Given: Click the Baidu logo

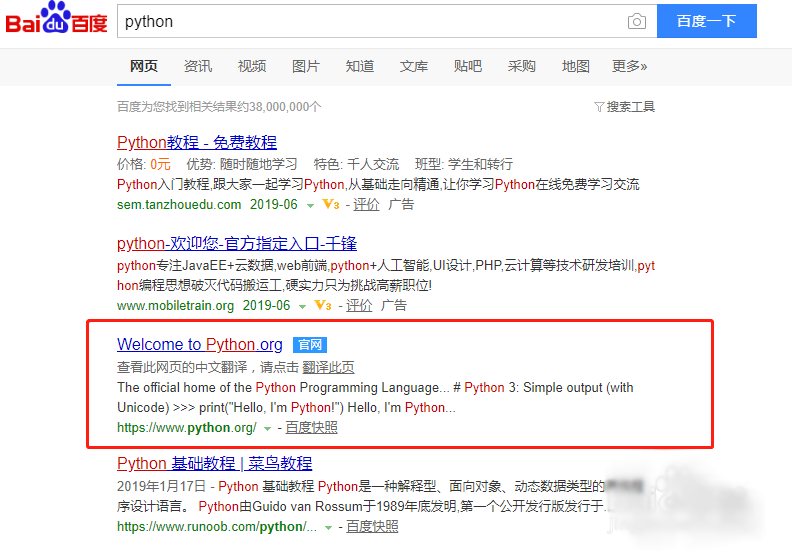Looking at the screenshot, I should [56, 18].
